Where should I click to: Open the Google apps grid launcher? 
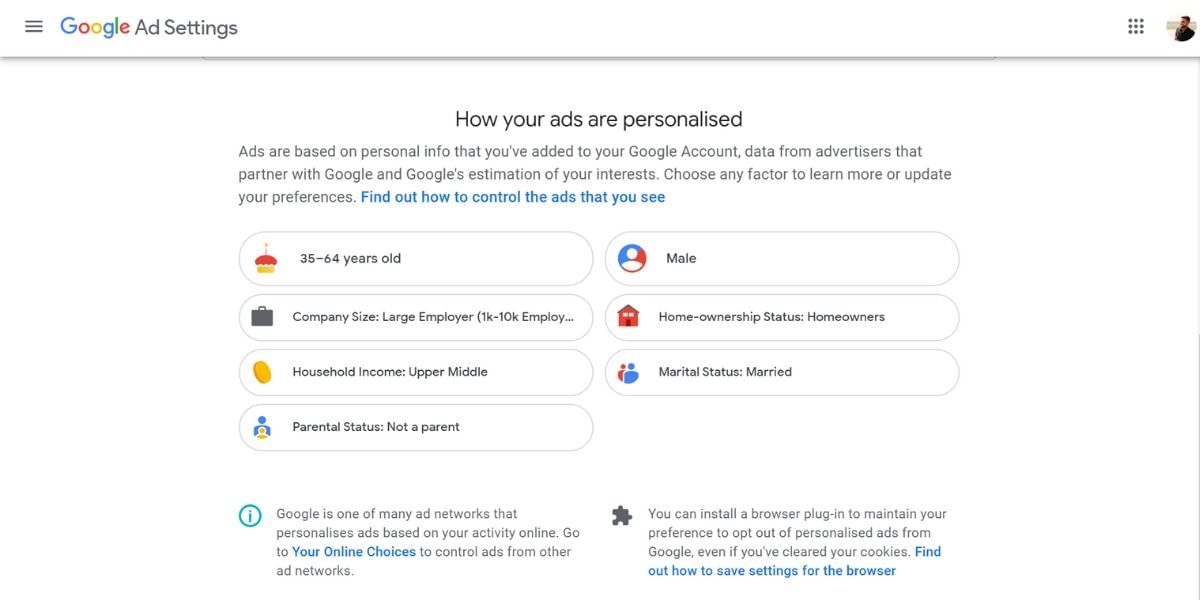pos(1136,26)
